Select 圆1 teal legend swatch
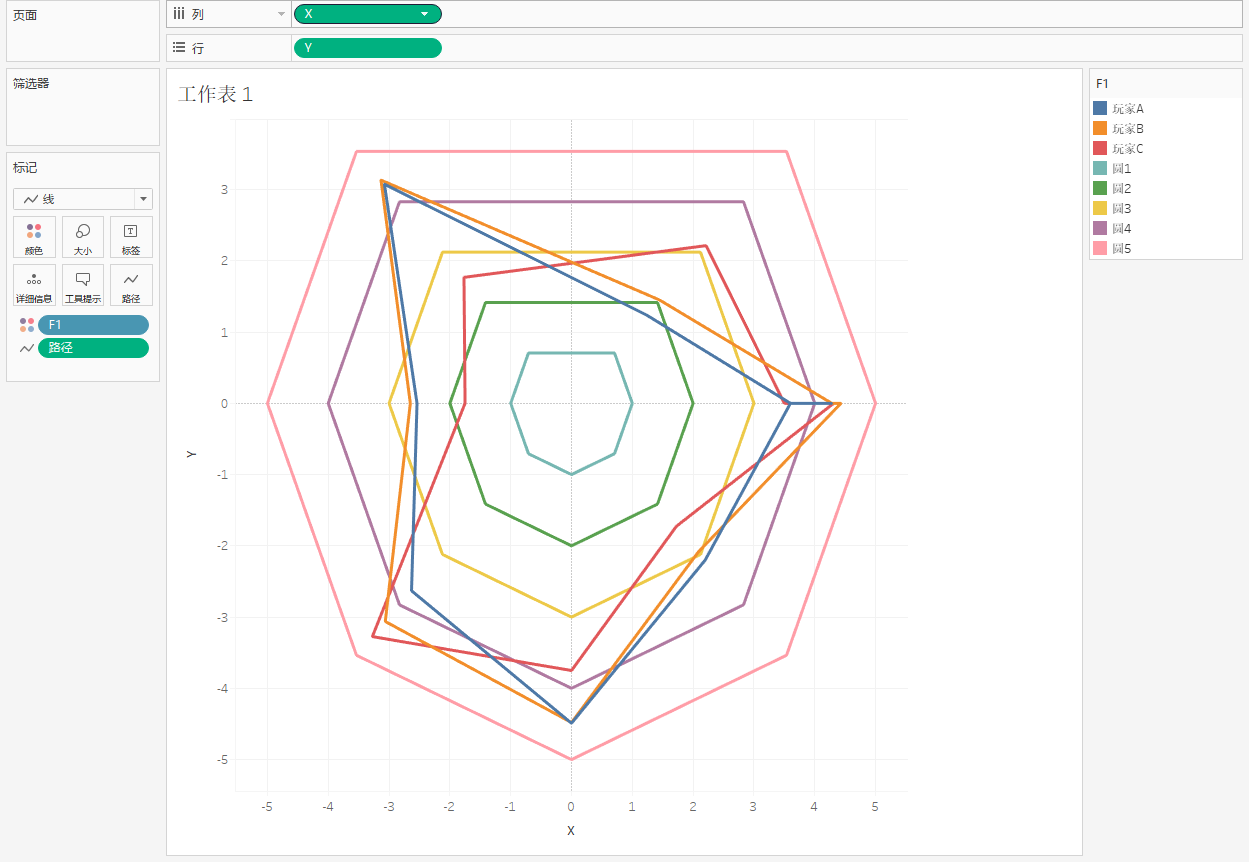Image resolution: width=1249 pixels, height=862 pixels. point(1100,168)
